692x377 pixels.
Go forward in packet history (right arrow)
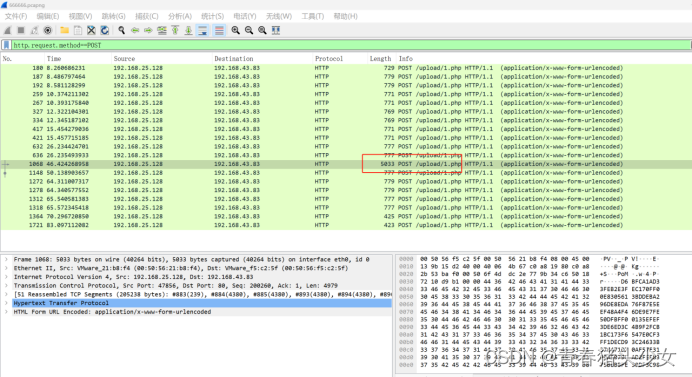148,30
